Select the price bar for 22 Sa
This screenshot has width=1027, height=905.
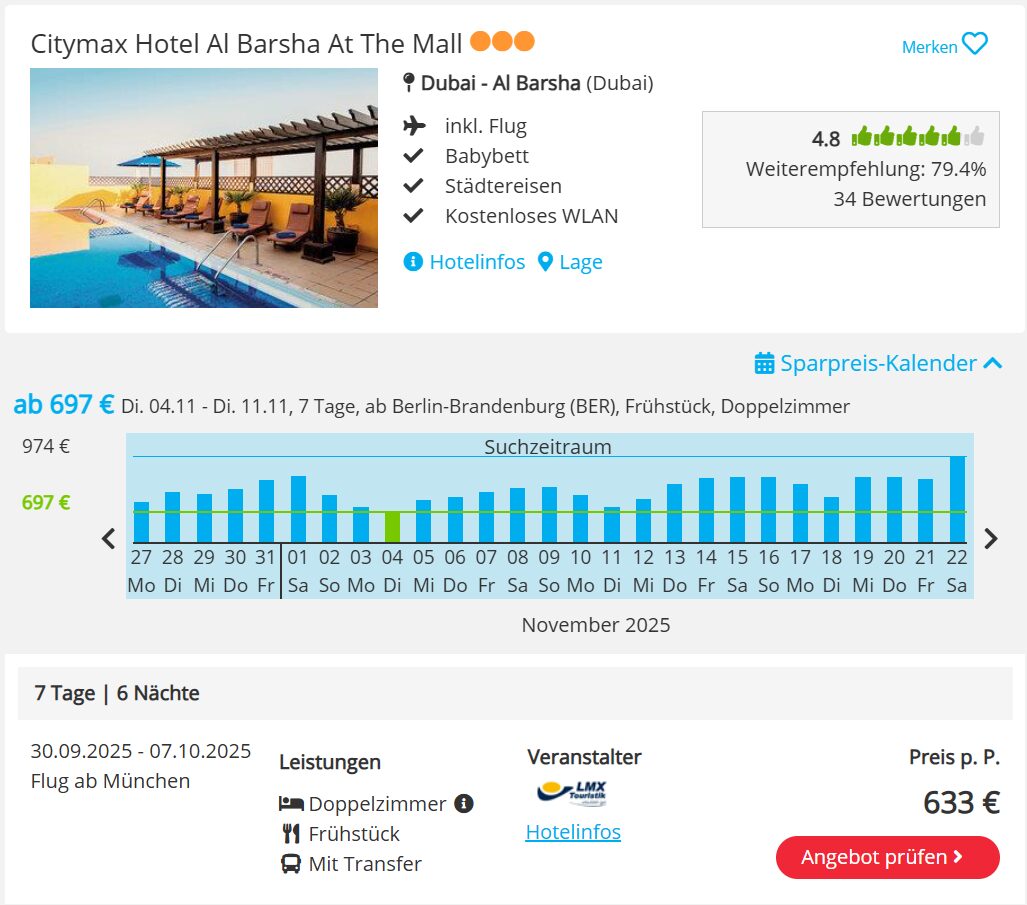point(957,500)
